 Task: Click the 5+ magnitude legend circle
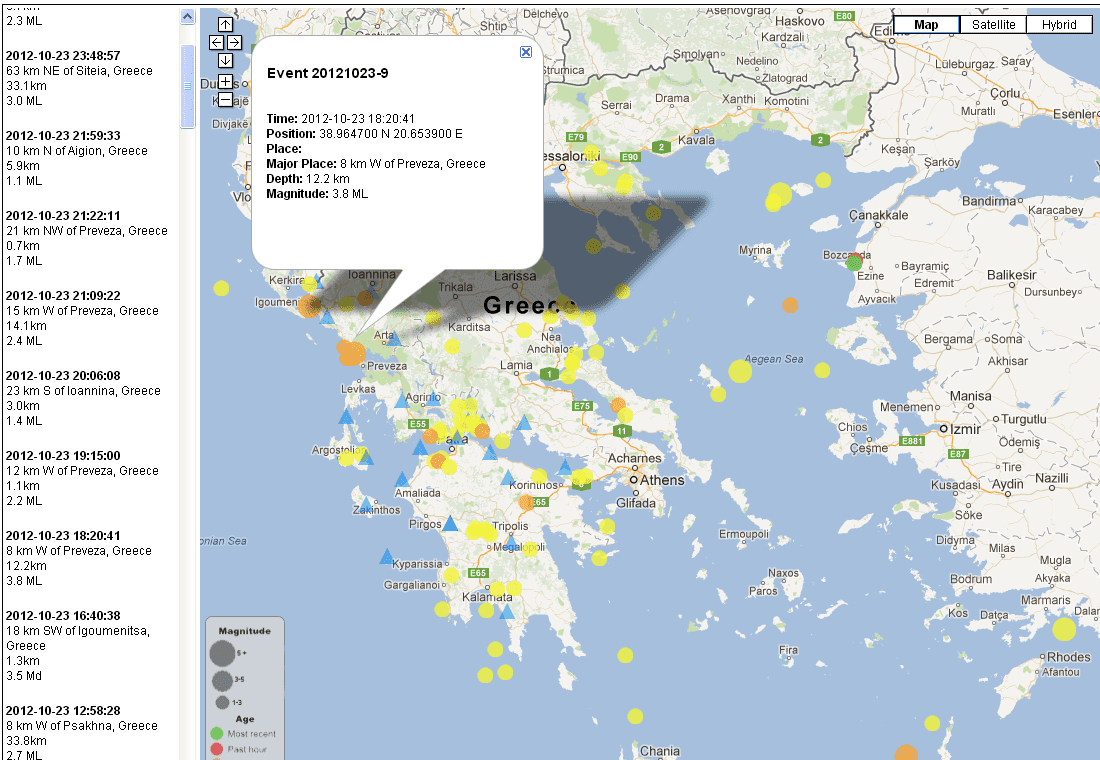tap(222, 653)
